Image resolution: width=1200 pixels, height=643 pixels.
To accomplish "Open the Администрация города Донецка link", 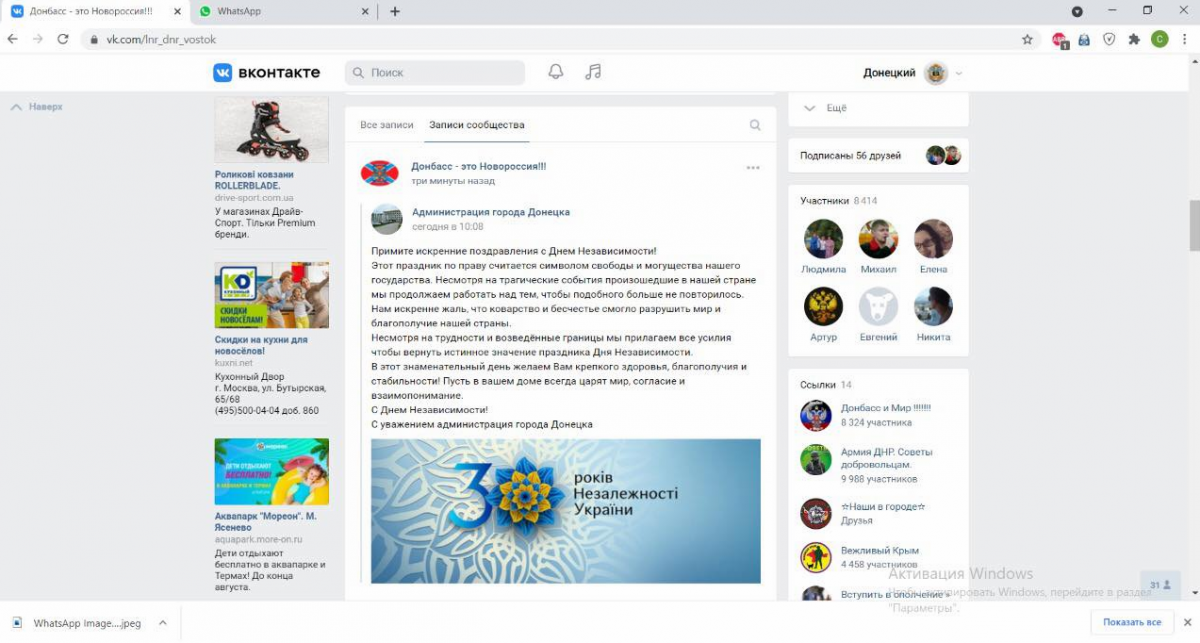I will [490, 212].
